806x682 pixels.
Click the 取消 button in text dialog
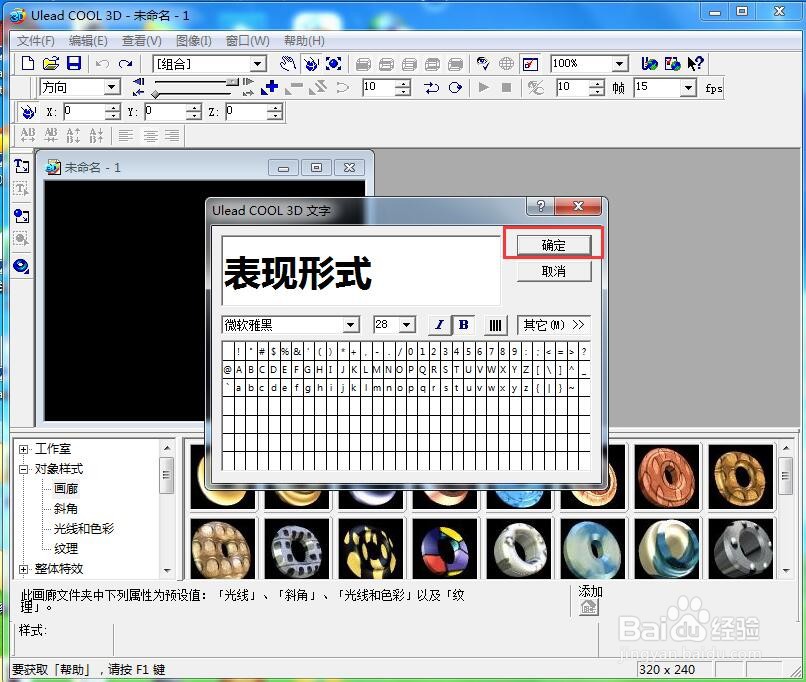pyautogui.click(x=554, y=271)
